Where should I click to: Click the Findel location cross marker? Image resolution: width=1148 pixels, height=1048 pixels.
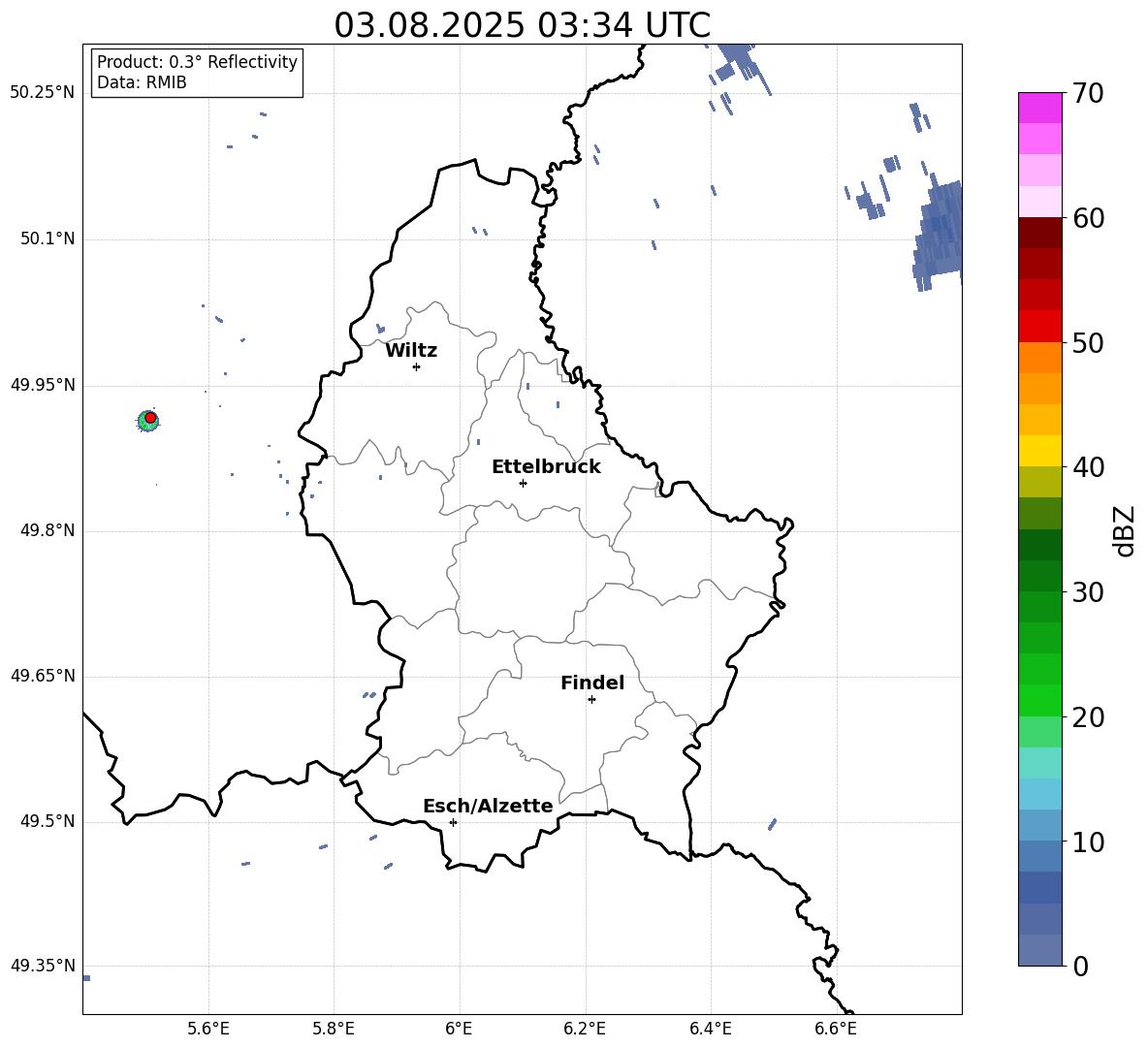tap(591, 700)
